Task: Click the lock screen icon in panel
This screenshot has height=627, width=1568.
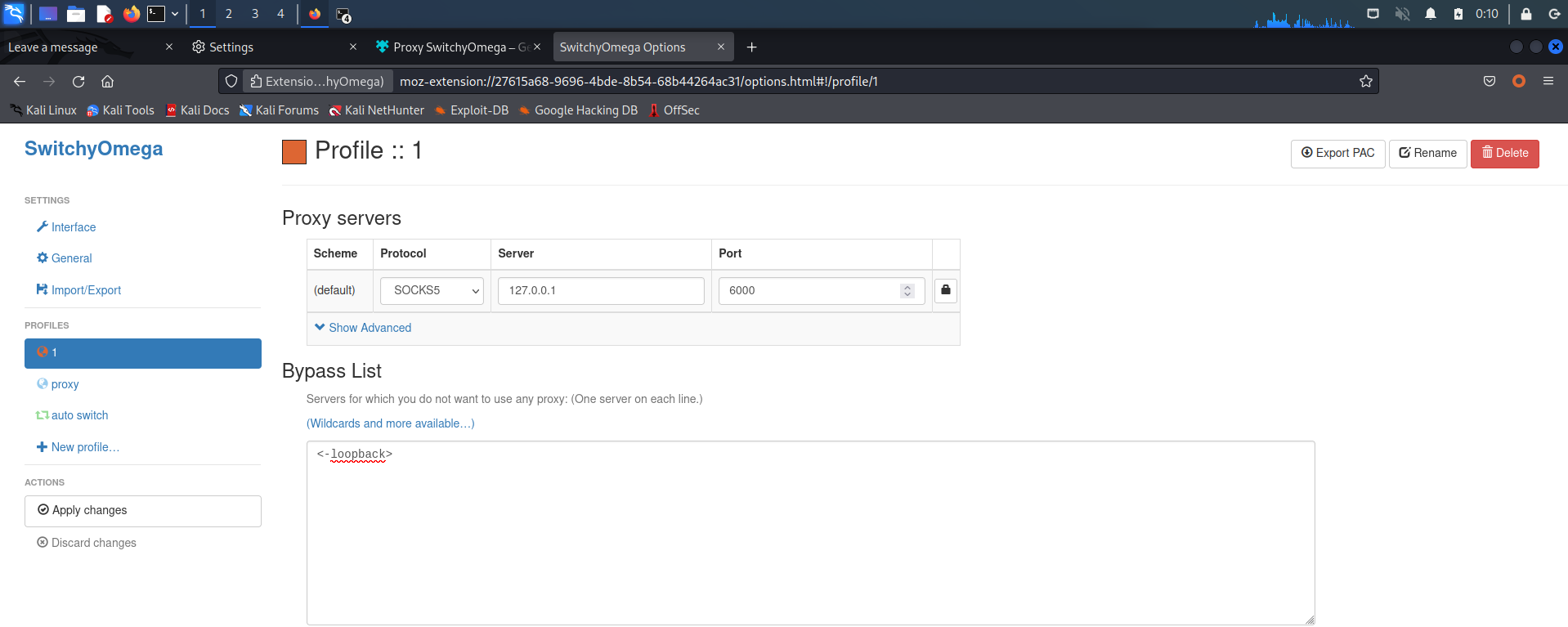Action: [x=1525, y=14]
